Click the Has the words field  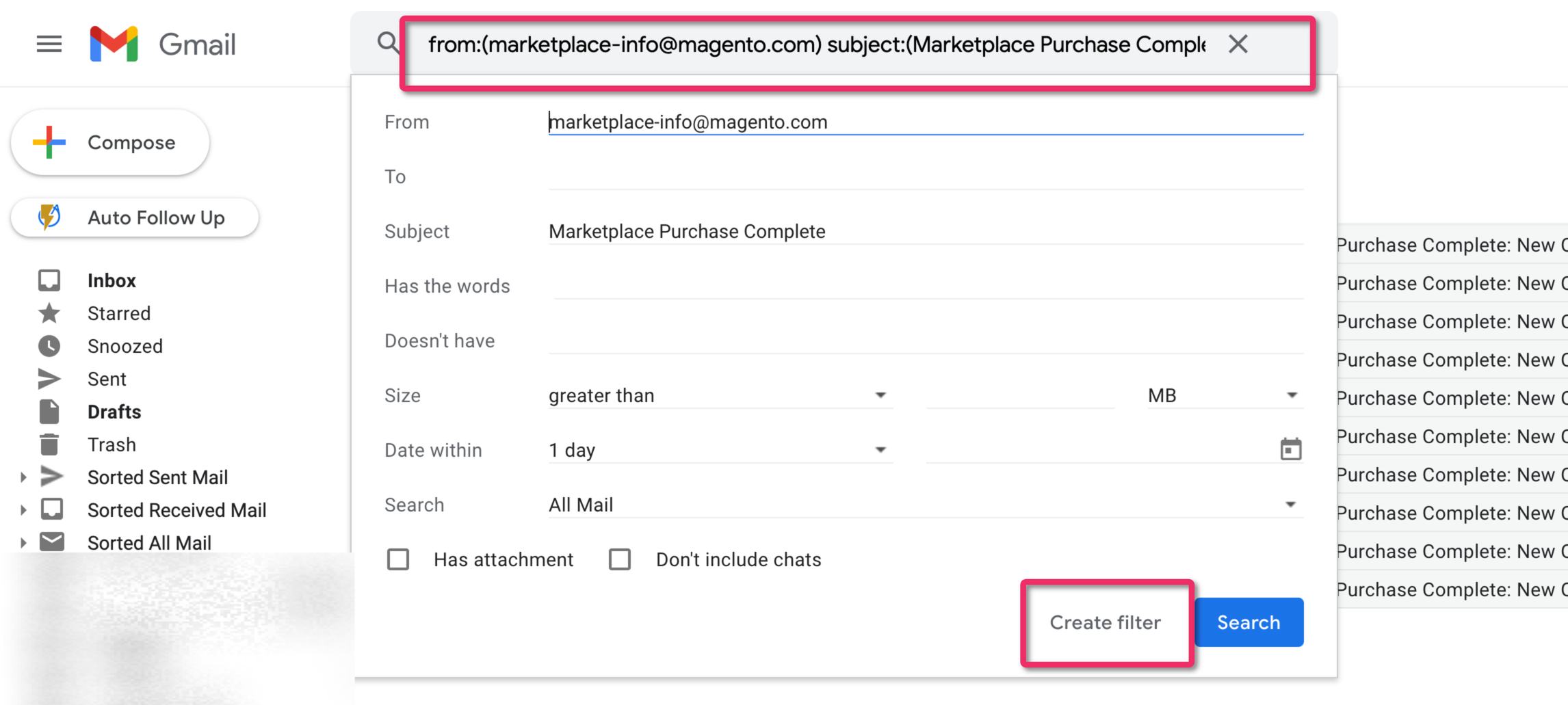click(x=928, y=286)
